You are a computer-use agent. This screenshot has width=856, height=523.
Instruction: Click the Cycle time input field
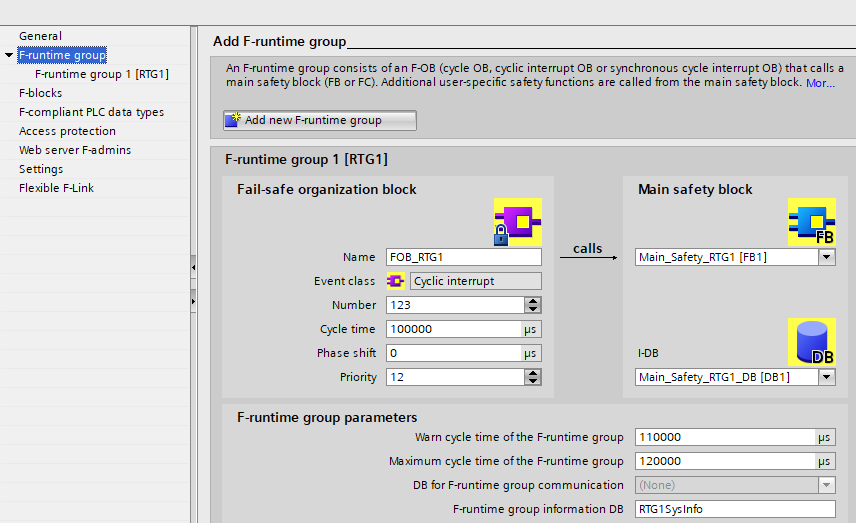pos(452,329)
